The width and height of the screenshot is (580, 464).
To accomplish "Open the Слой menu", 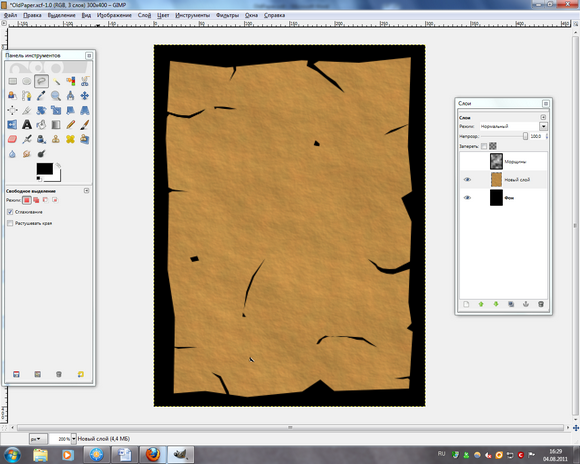I will tap(144, 15).
